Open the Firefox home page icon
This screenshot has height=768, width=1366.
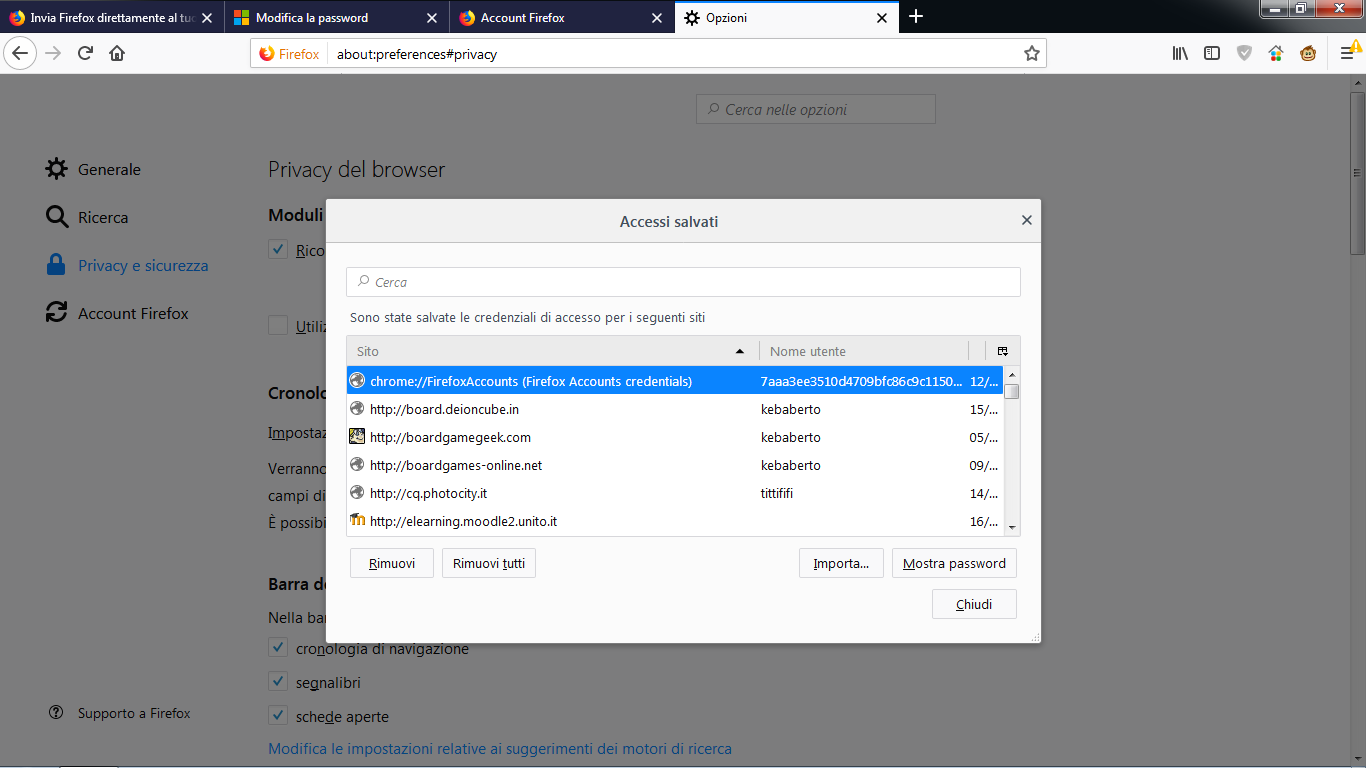point(117,53)
